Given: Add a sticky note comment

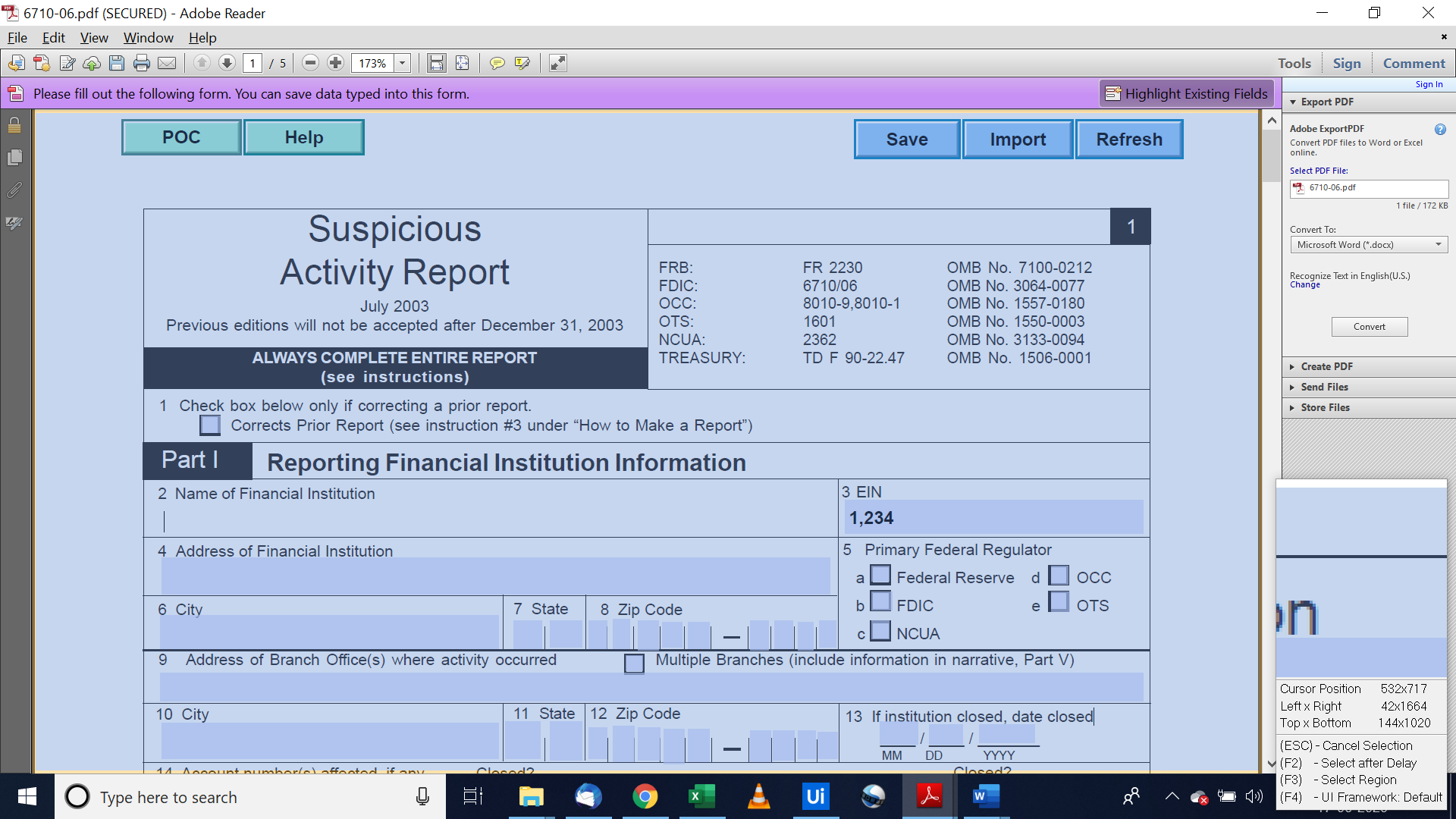Looking at the screenshot, I should 497,63.
